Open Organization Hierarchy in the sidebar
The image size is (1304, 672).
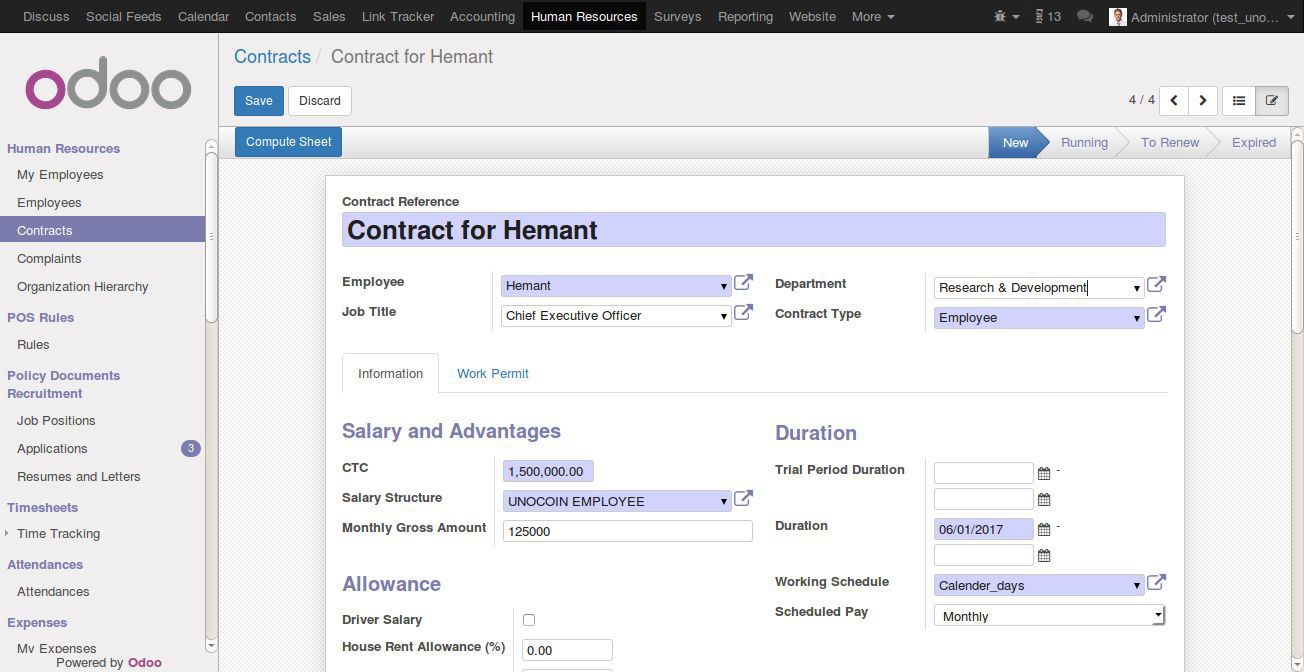(82, 287)
